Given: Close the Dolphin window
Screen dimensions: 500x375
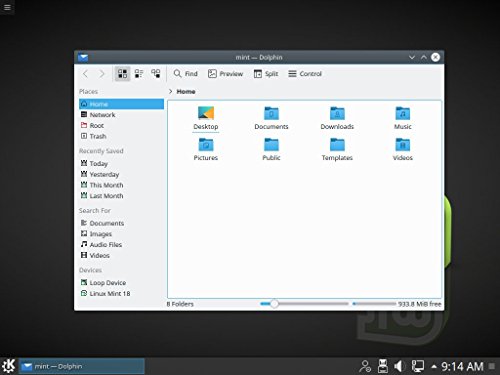Looking at the screenshot, I should click(435, 57).
